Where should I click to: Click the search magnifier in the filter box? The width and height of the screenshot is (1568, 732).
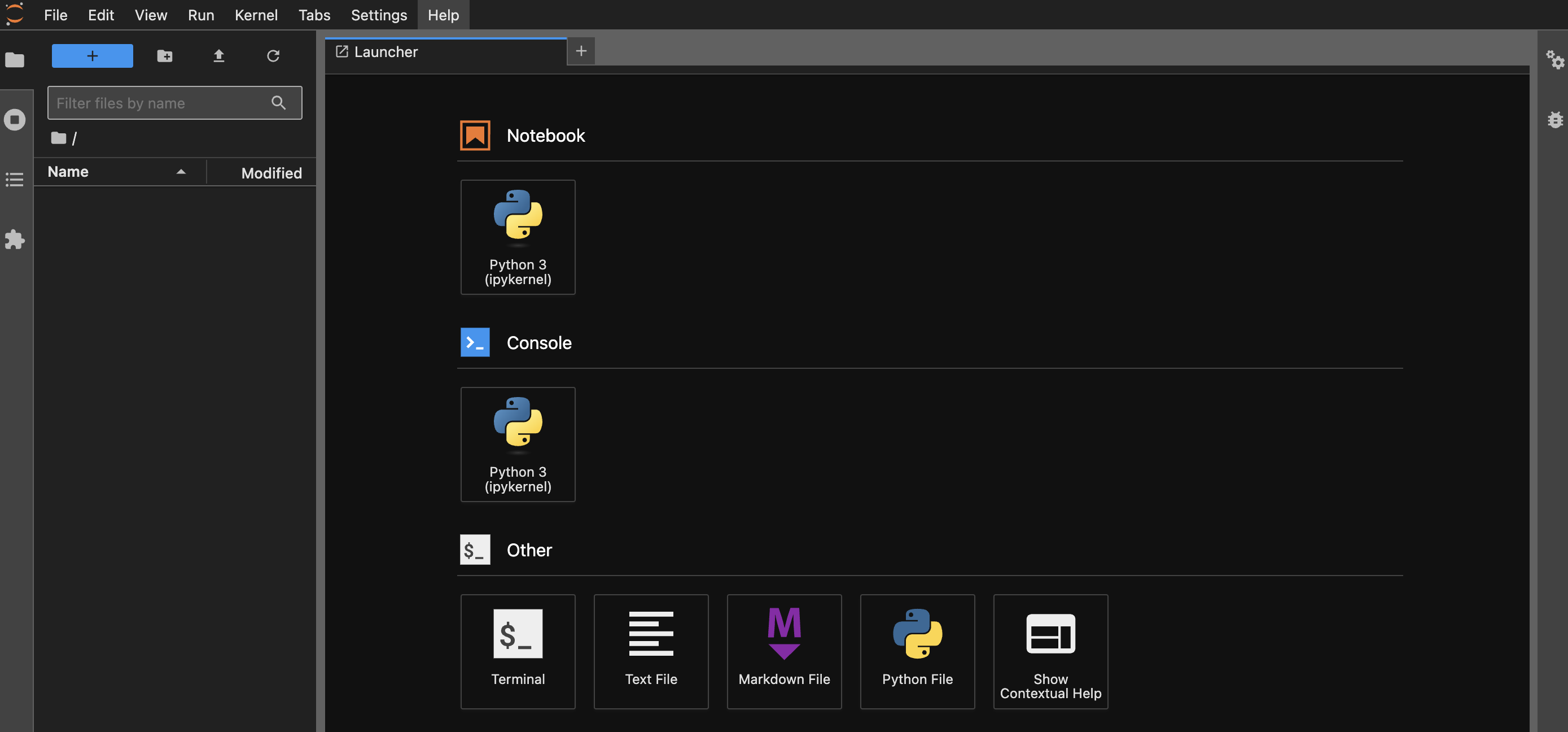pyautogui.click(x=278, y=103)
